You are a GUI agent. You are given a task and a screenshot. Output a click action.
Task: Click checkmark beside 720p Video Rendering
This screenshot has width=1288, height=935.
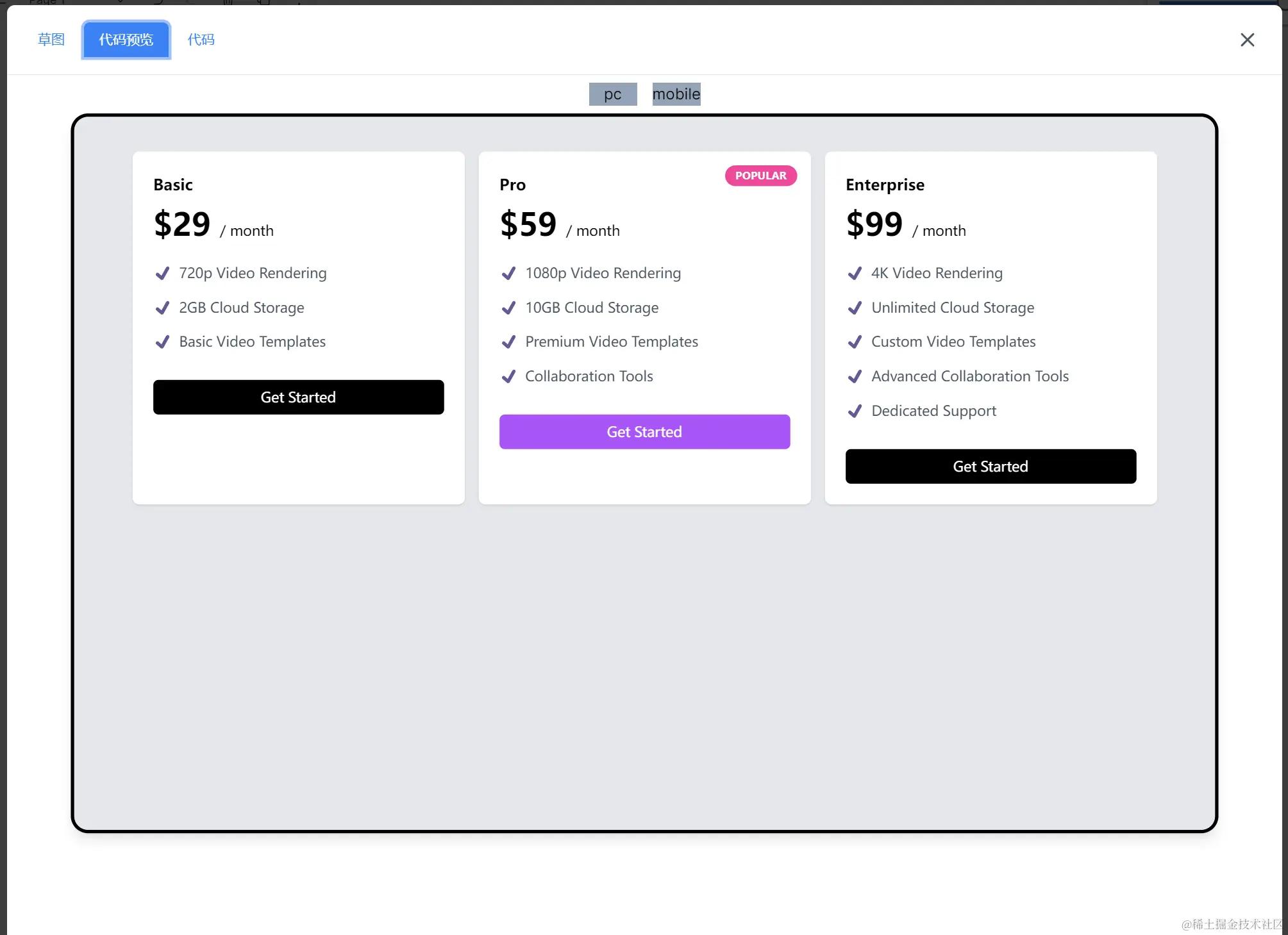pyautogui.click(x=162, y=274)
